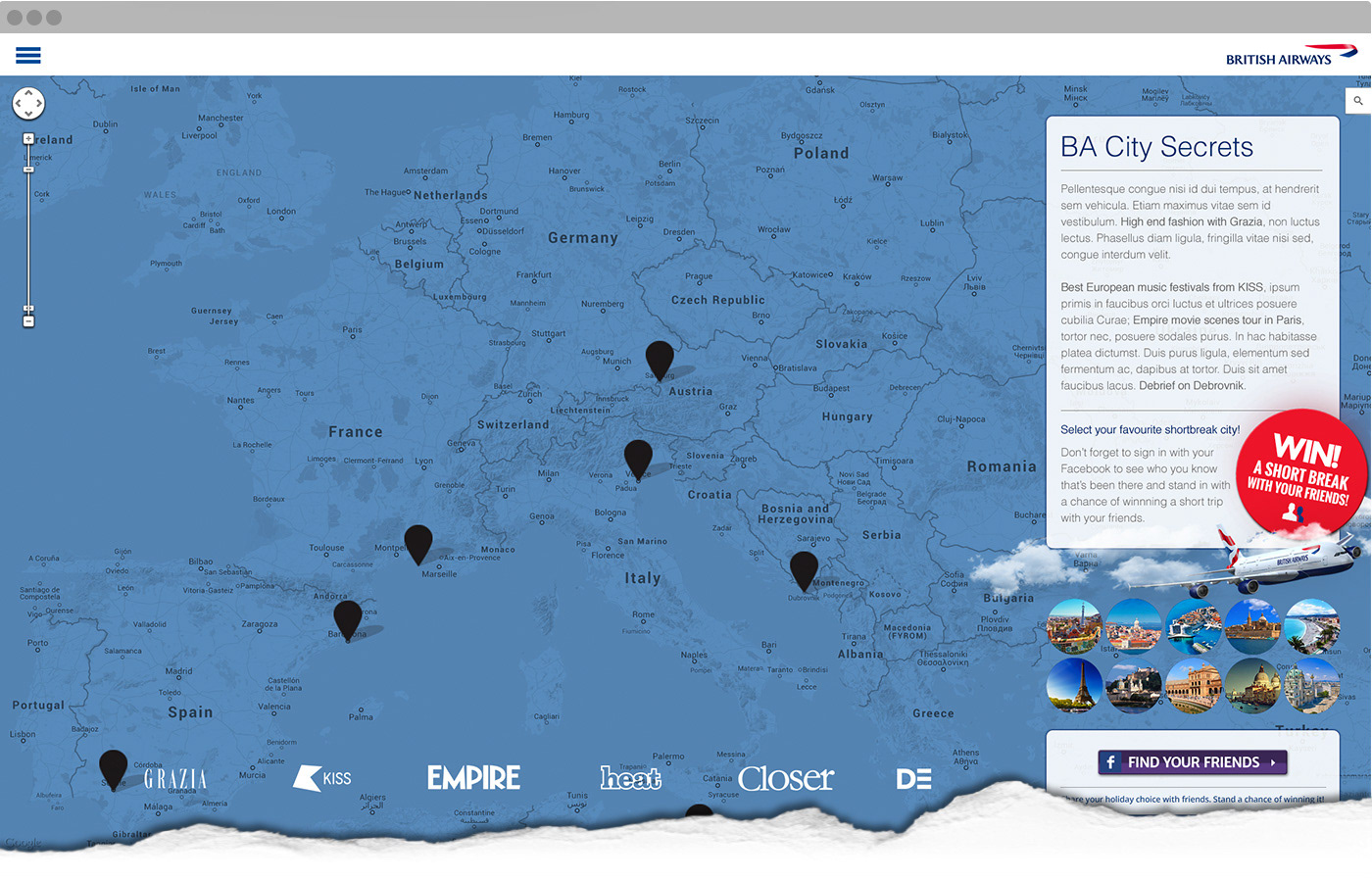Select the map pin near Marseille
The width and height of the screenshot is (1372, 880).
418,545
